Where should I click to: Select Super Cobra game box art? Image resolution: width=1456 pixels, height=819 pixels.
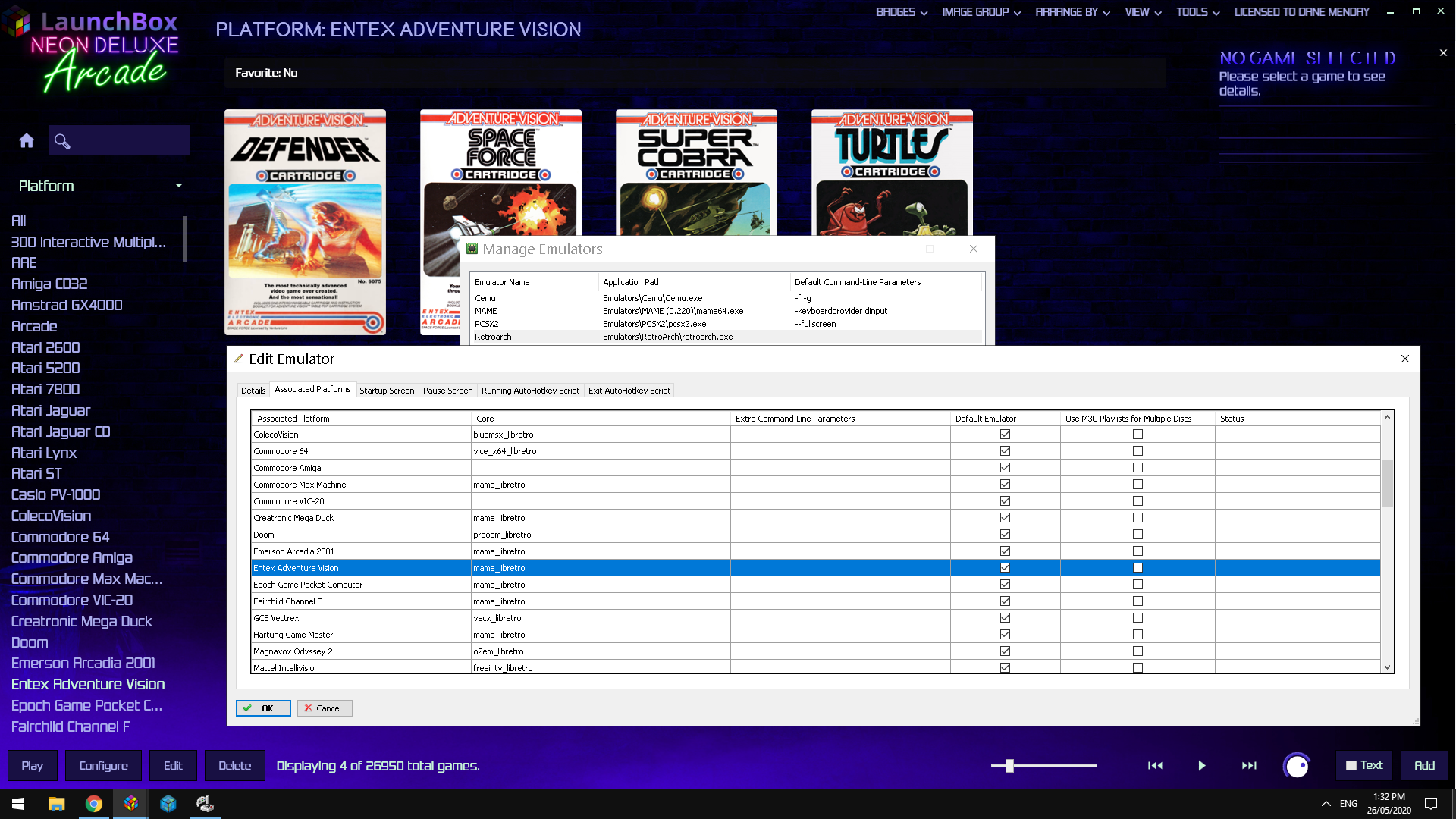pyautogui.click(x=696, y=173)
